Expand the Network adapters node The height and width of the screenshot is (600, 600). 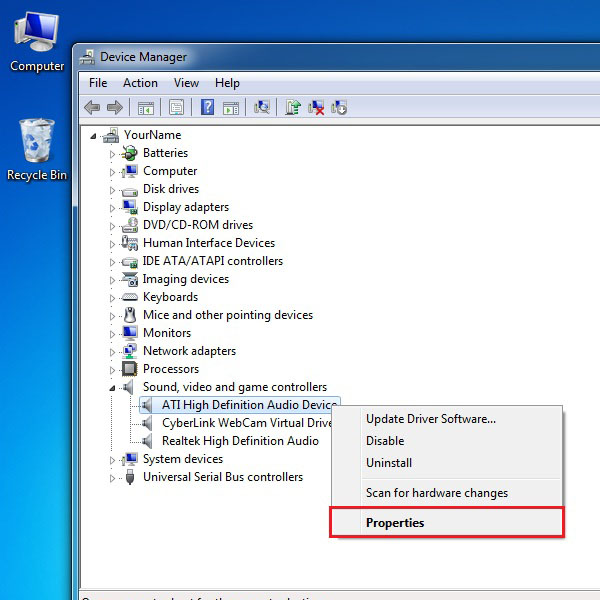[112, 352]
